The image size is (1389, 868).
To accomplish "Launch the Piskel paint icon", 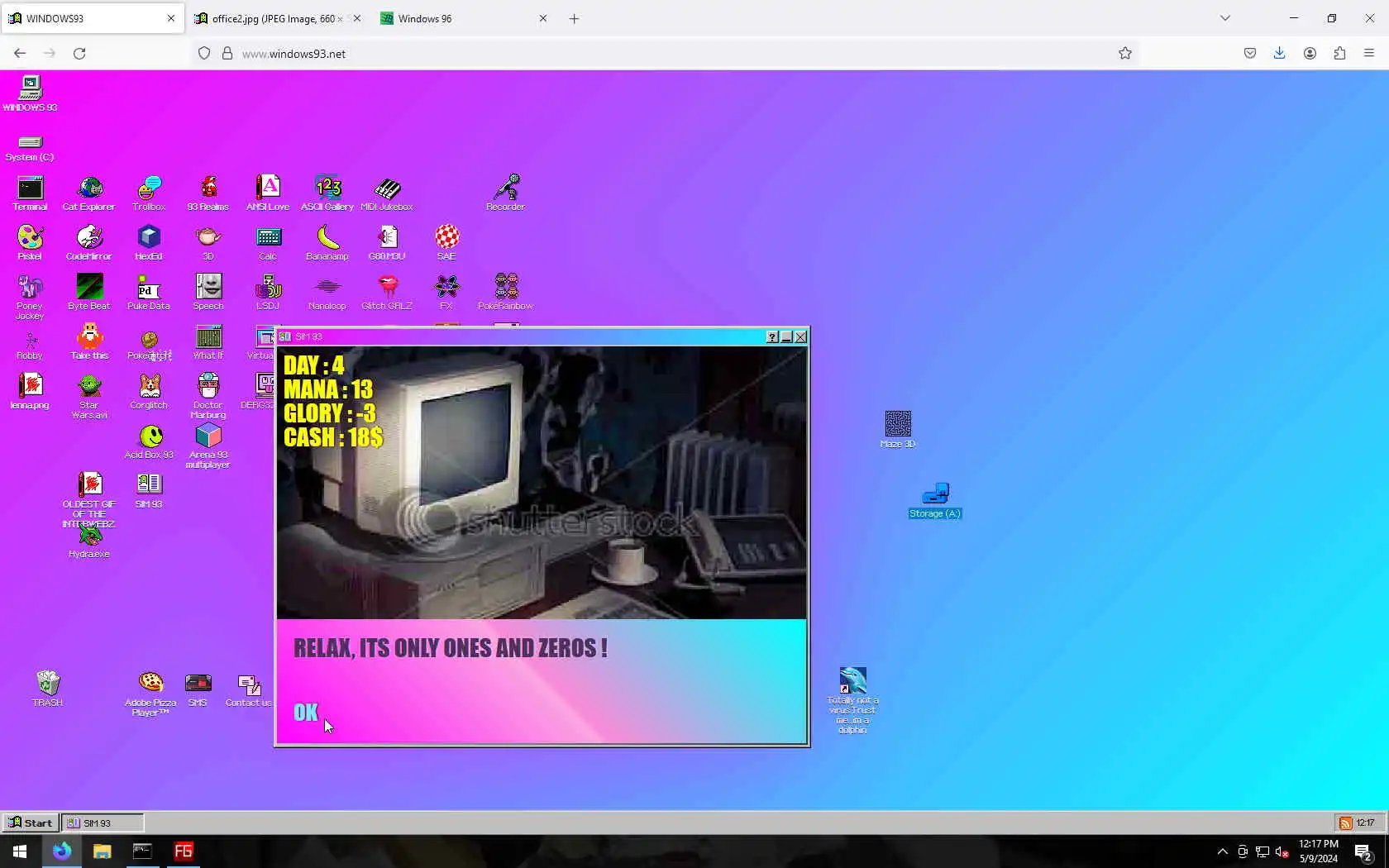I will pyautogui.click(x=30, y=243).
